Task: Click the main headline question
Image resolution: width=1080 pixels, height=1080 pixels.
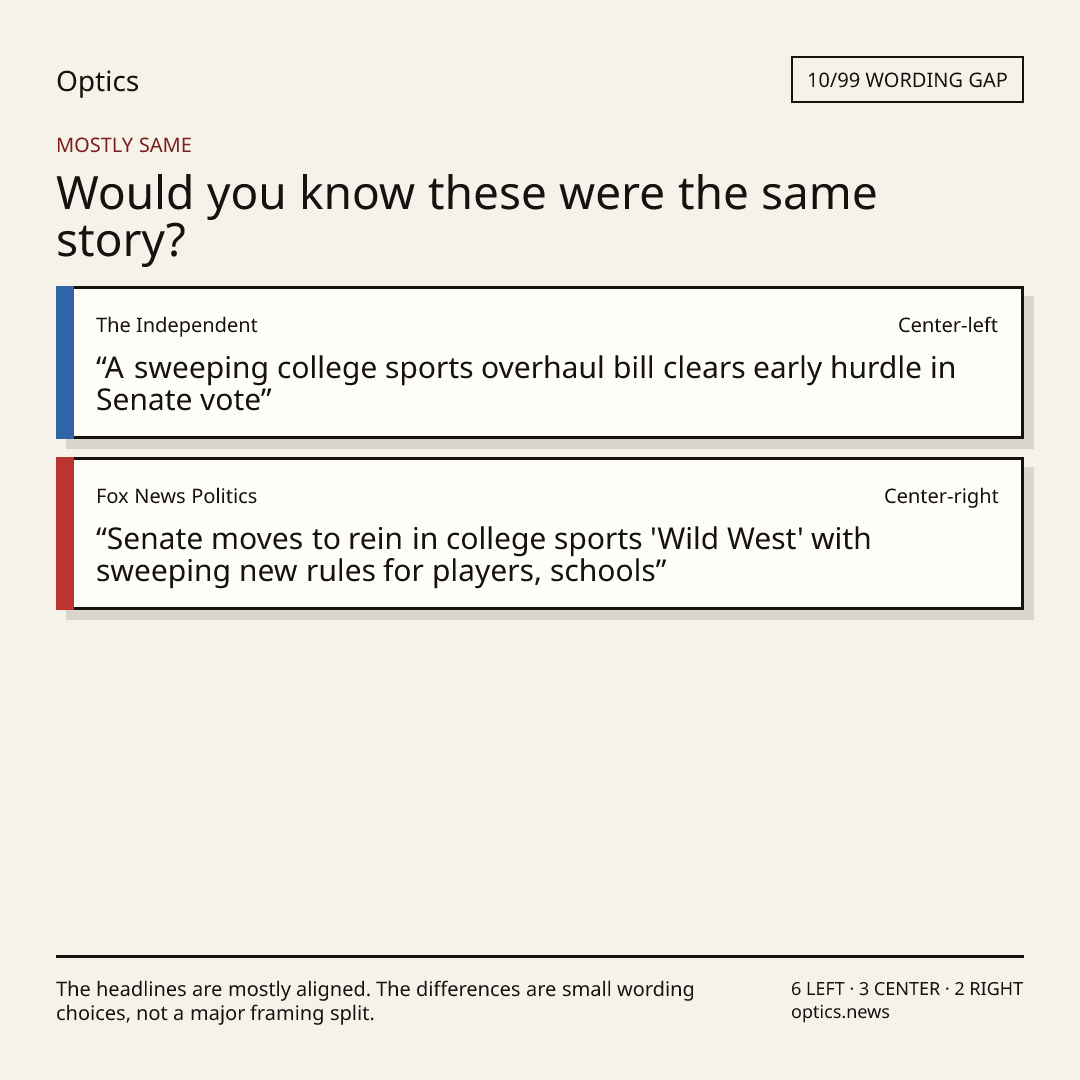Action: [466, 216]
